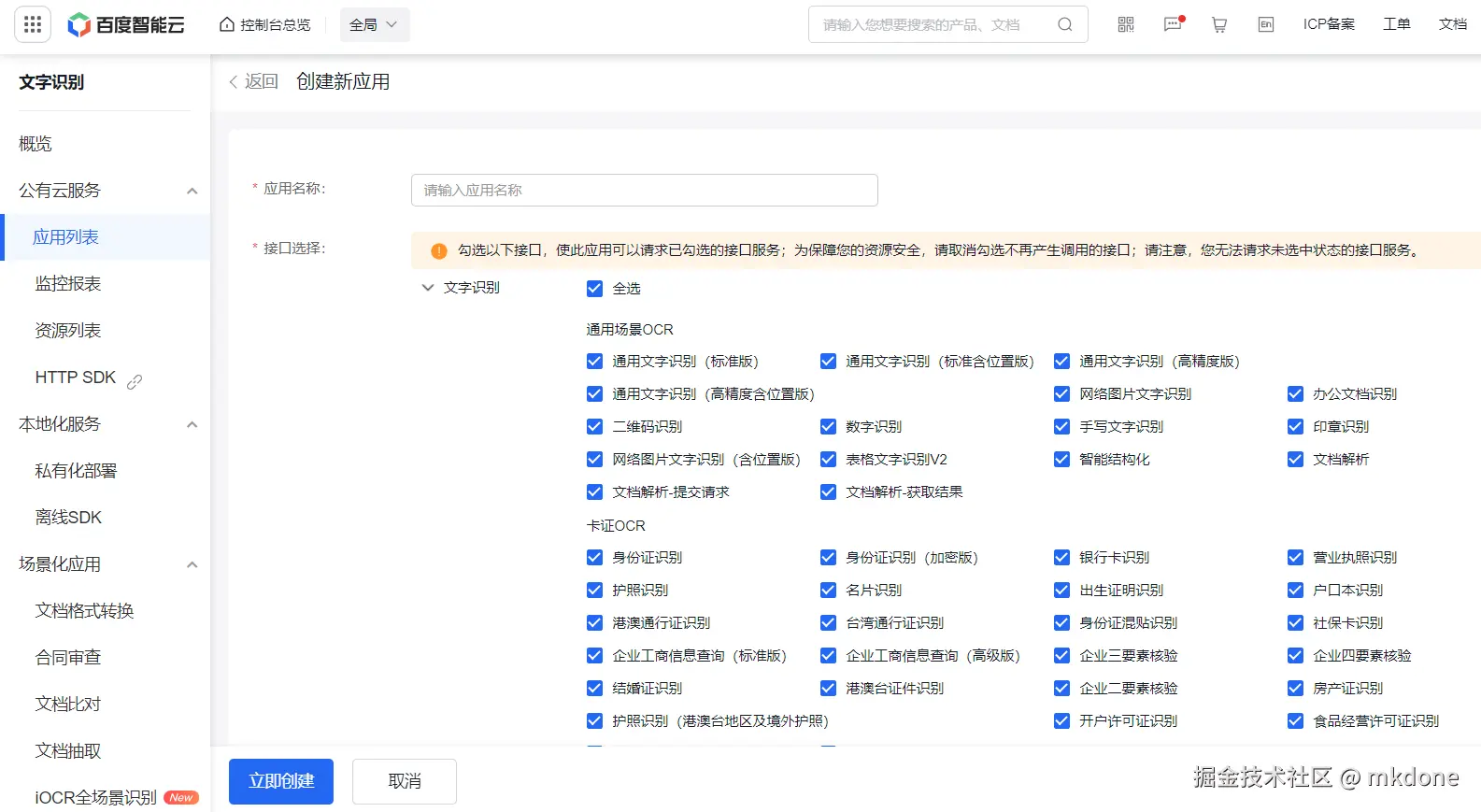The width and height of the screenshot is (1481, 812).
Task: Uncheck 护照识别 checkbox
Action: click(594, 591)
